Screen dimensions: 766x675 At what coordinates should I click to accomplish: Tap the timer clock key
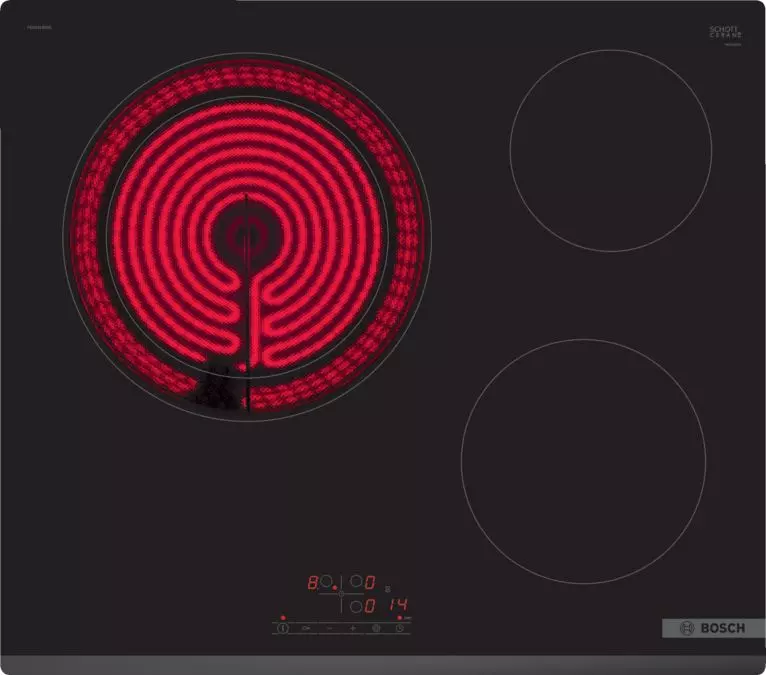(400, 628)
